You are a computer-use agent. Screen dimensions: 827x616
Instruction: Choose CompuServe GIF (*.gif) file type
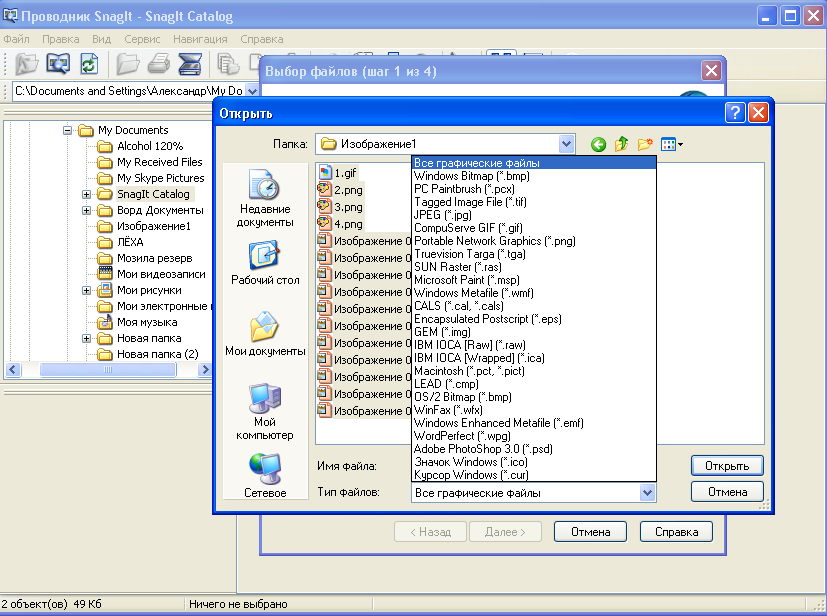coord(534,228)
